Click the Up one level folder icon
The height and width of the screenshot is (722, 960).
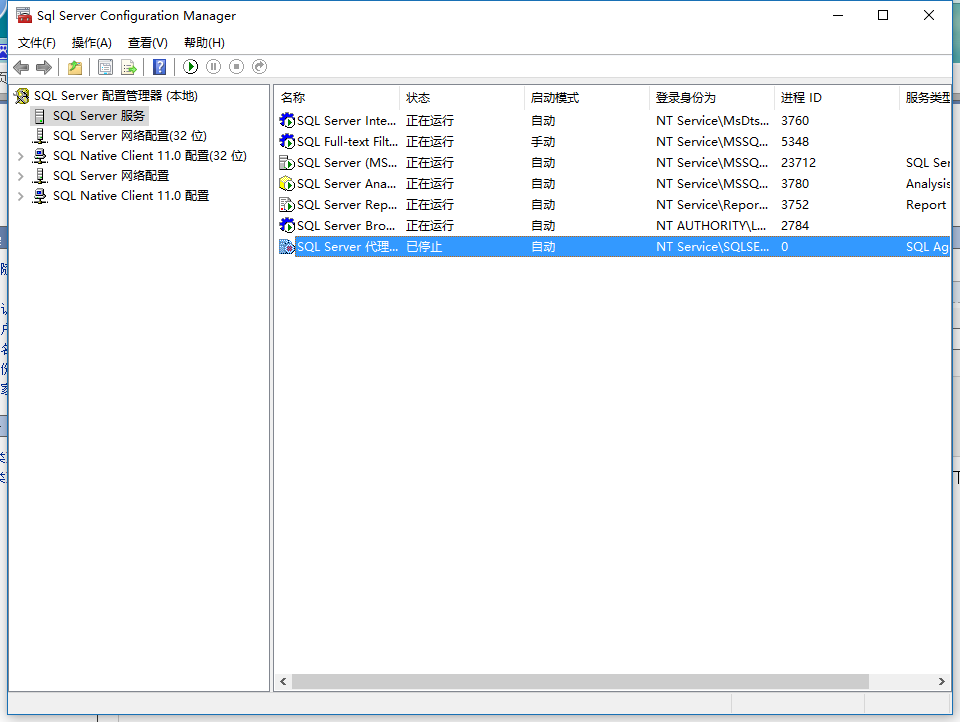pos(75,67)
